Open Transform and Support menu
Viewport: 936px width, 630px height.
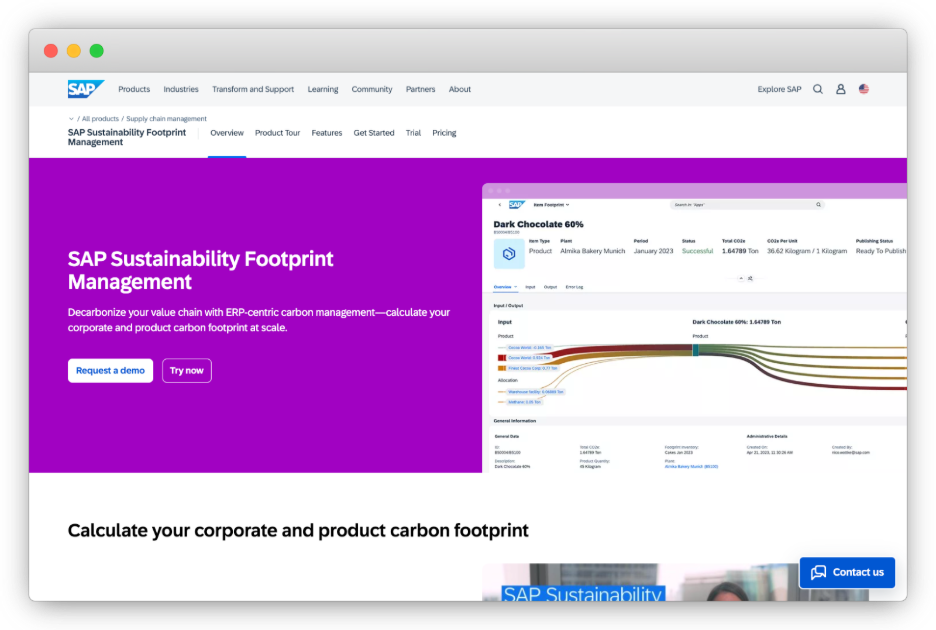253,89
